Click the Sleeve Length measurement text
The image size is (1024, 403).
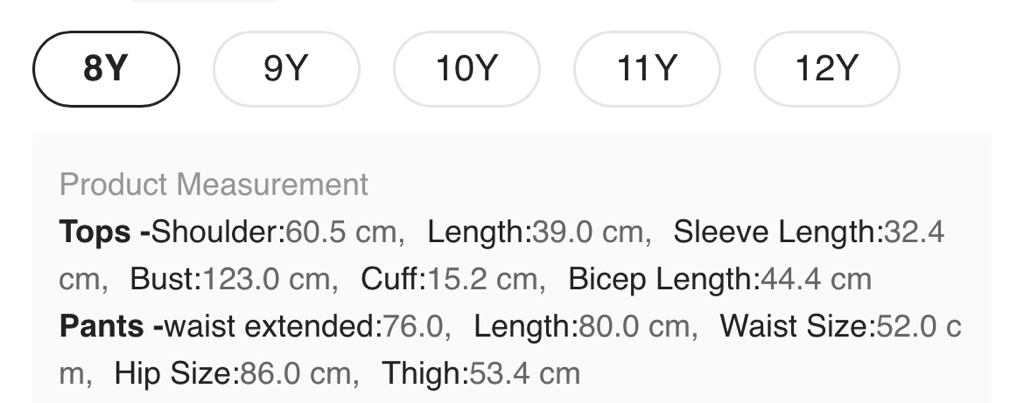[x=808, y=232]
